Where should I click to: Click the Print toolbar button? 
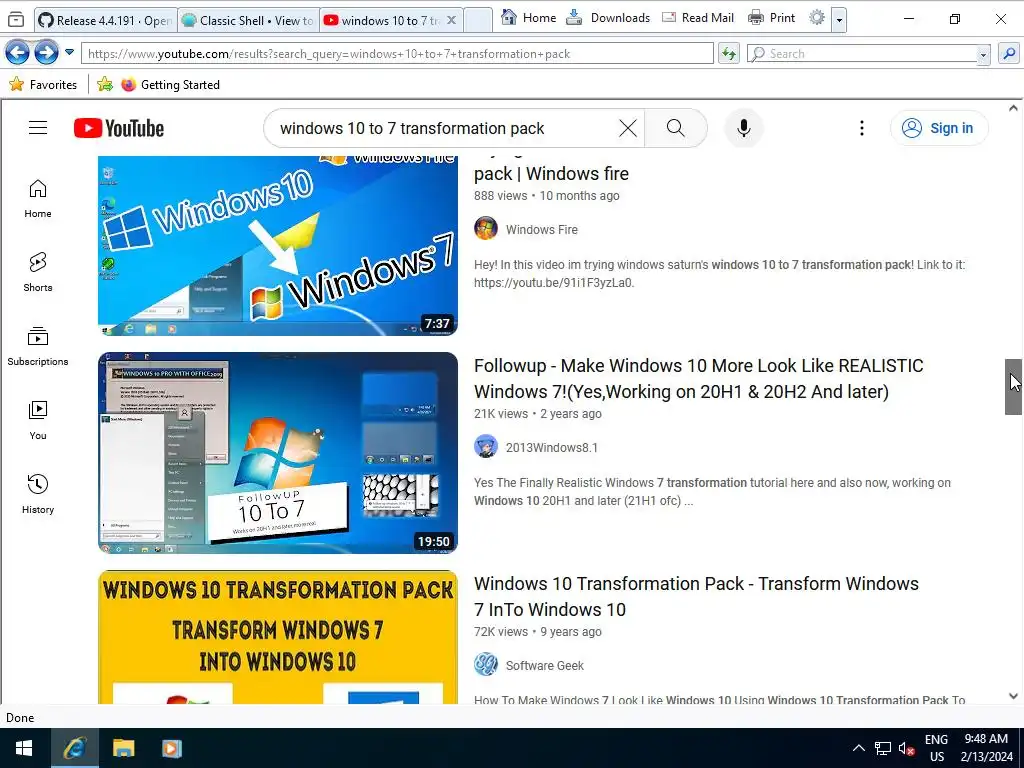tap(771, 18)
